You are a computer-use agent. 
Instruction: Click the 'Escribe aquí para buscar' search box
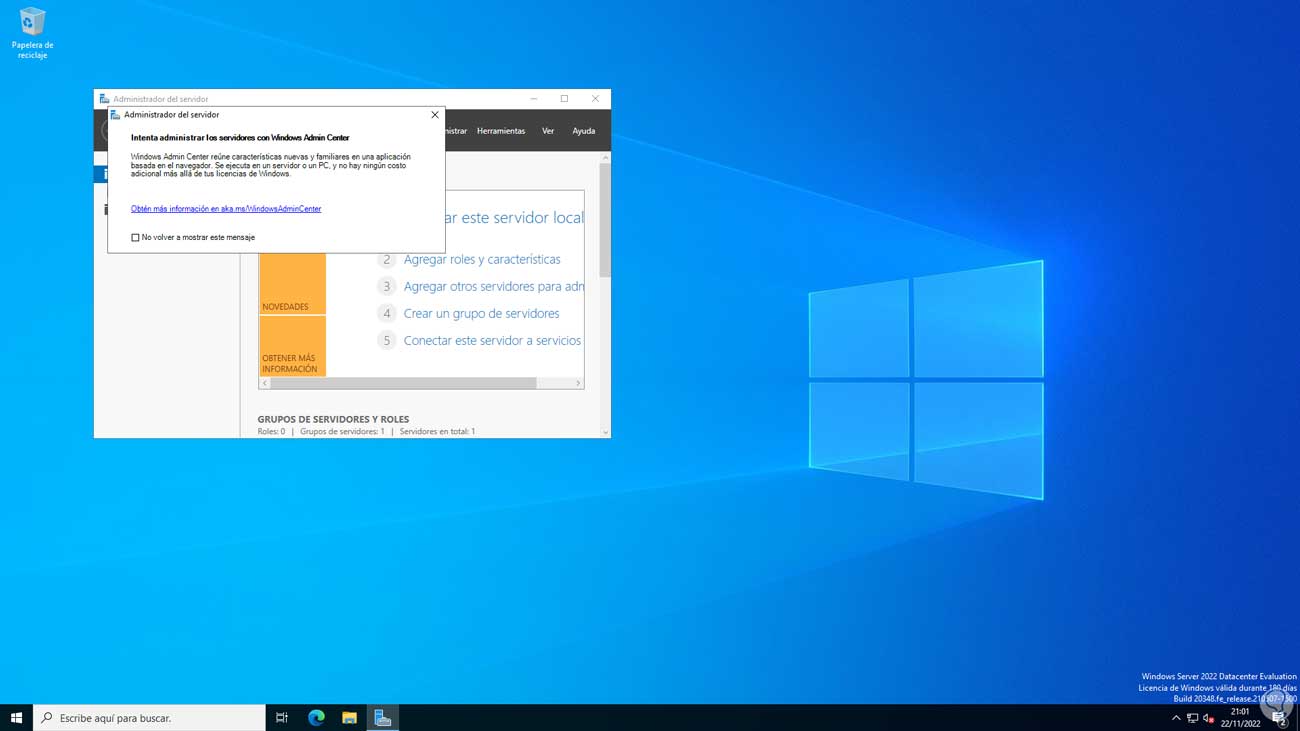149,718
